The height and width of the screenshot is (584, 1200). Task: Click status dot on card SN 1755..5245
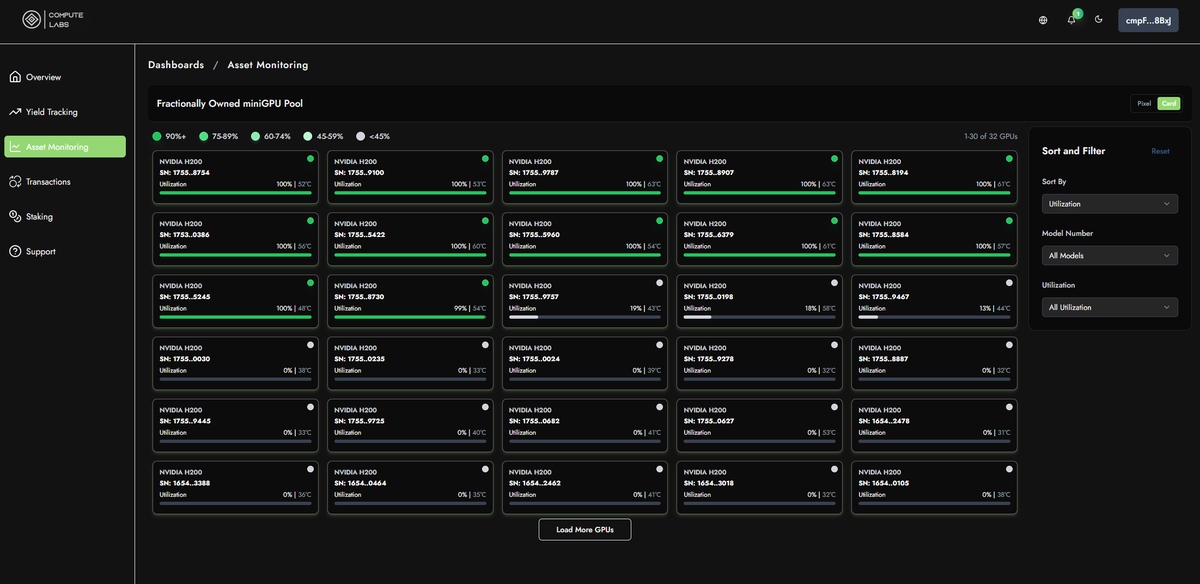pos(310,283)
